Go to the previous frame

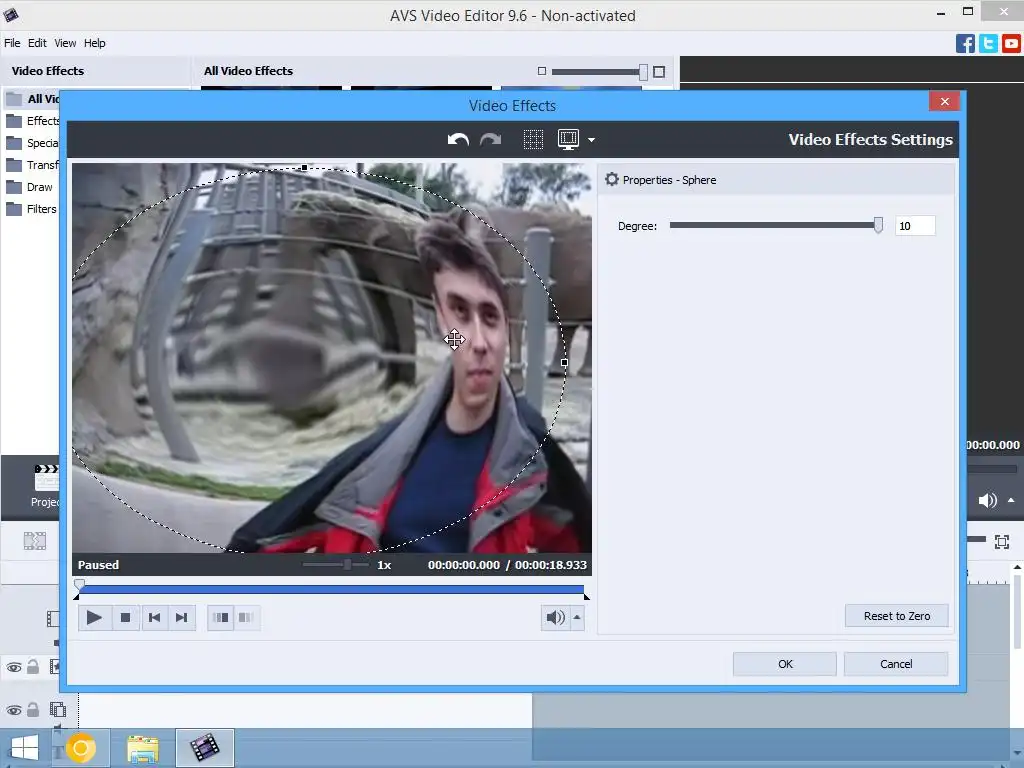pos(154,617)
